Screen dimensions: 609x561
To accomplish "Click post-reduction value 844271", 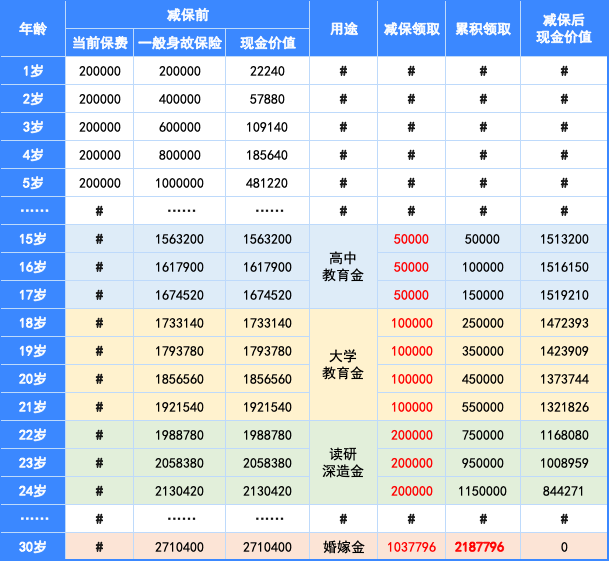I will (564, 491).
